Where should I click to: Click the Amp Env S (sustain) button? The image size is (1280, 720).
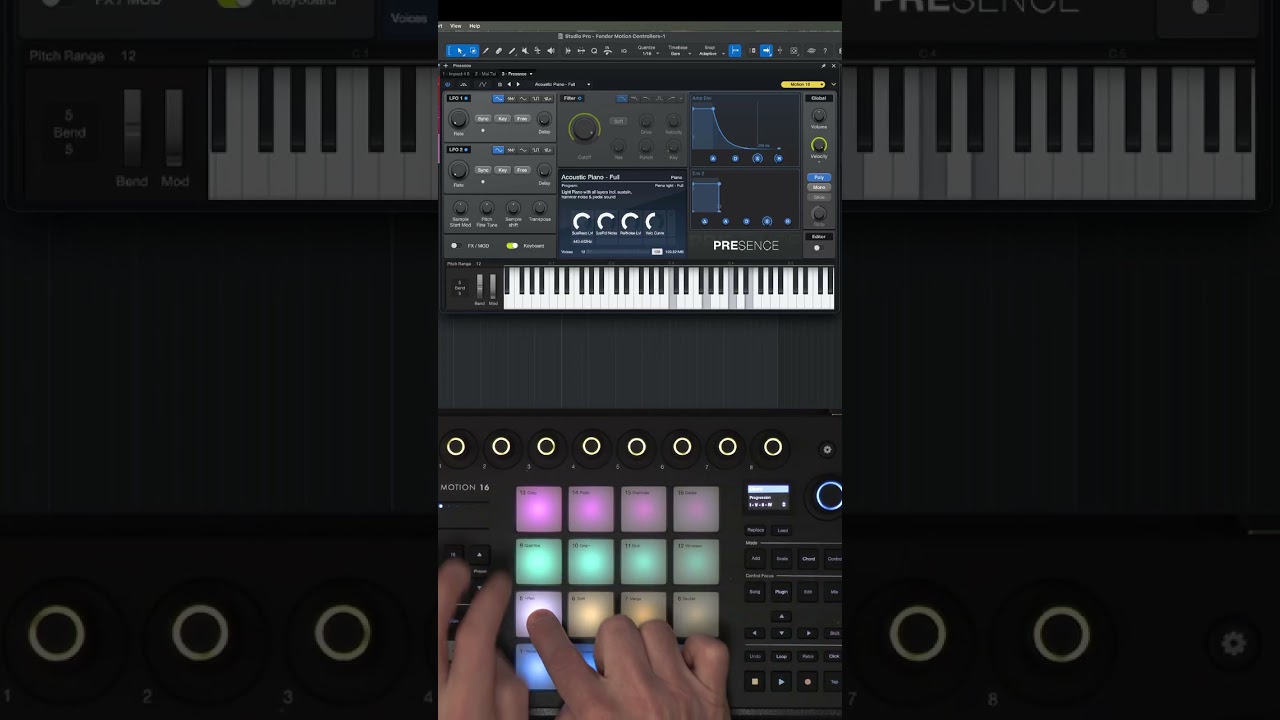click(757, 159)
